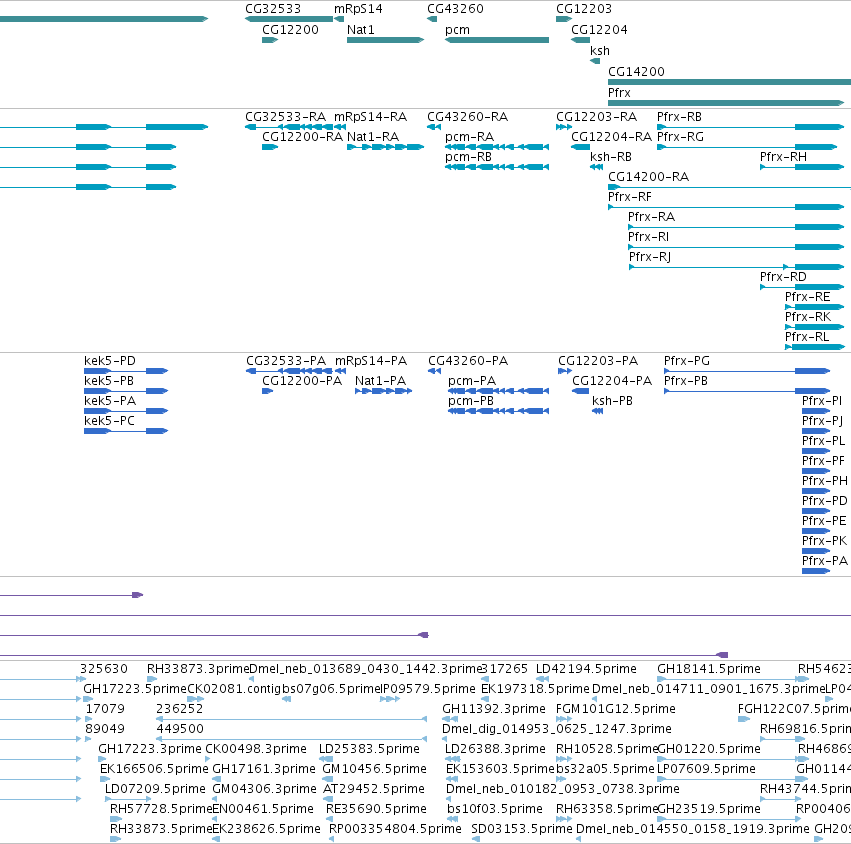The image size is (851, 844).
Task: Select the Pfrx-RA transcript label
Action: point(651,217)
